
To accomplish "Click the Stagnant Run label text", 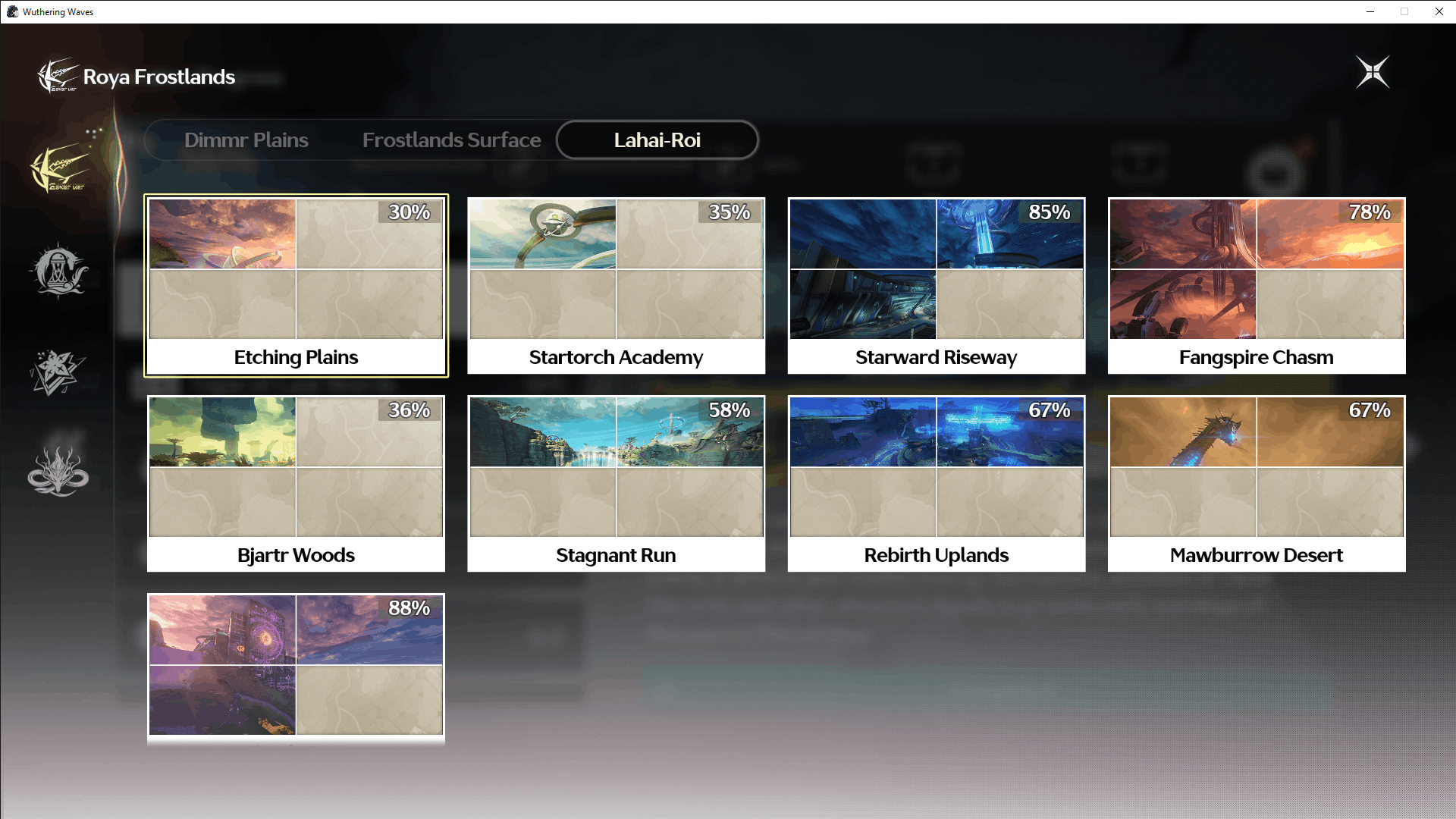I will (616, 555).
